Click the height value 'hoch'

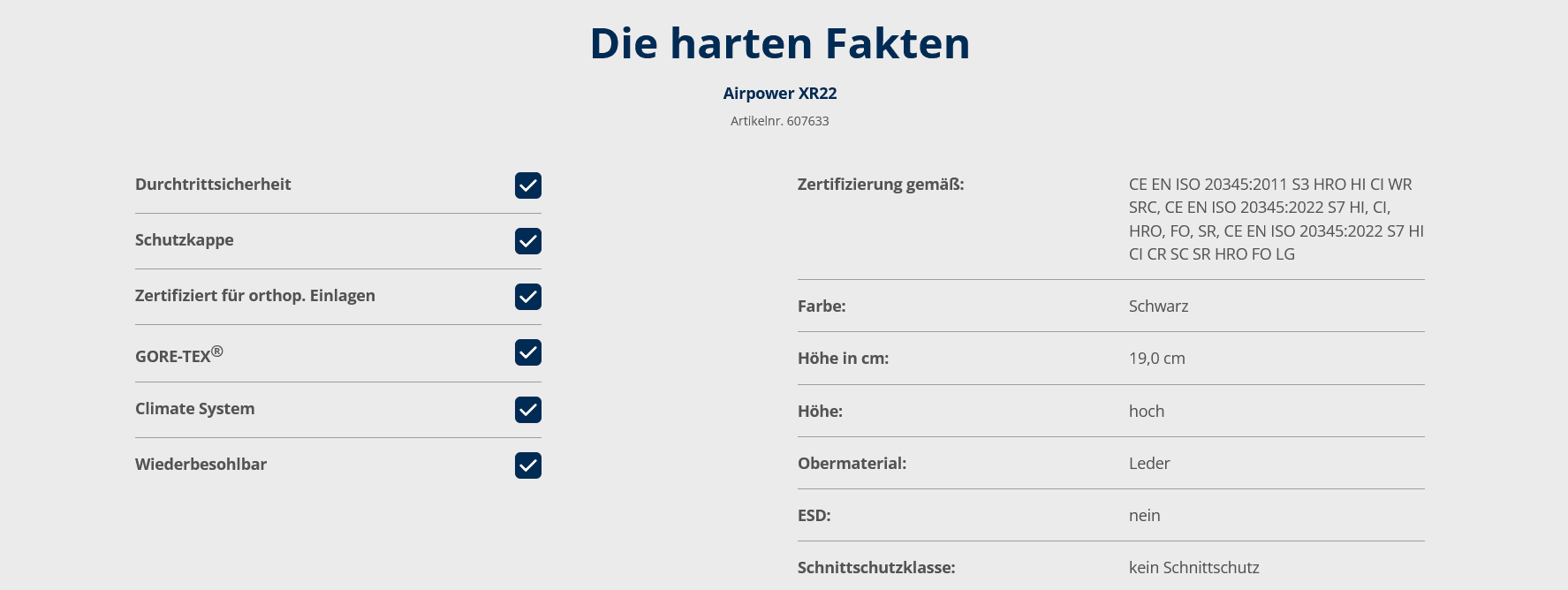1147,411
